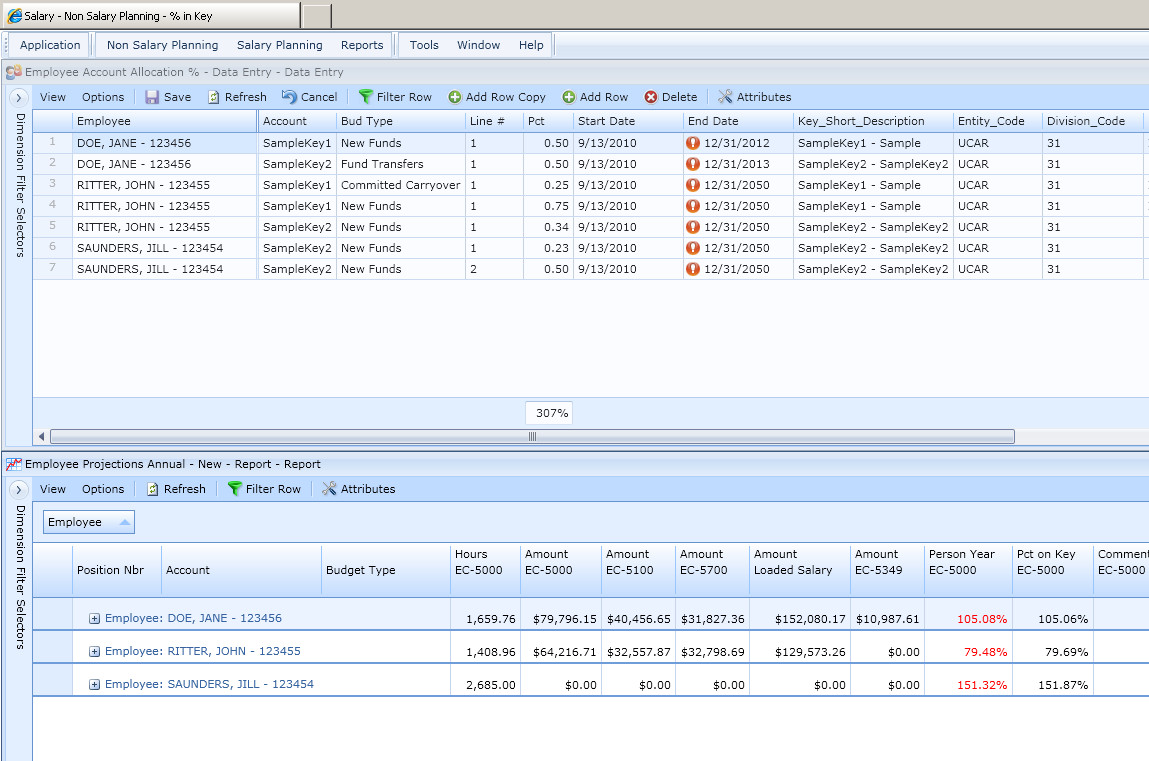
Task: Expand Employee DOE, JANE - 123456 group
Action: [x=95, y=618]
